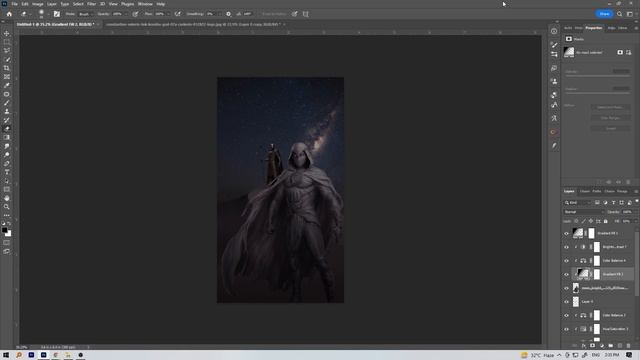The height and width of the screenshot is (360, 640).
Task: Select the Path Selection tool
Action: pos(7,181)
